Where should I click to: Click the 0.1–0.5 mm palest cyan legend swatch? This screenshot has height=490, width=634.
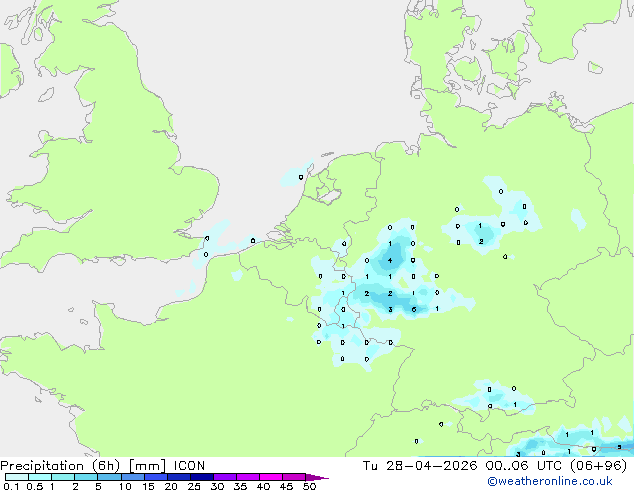click(x=17, y=477)
